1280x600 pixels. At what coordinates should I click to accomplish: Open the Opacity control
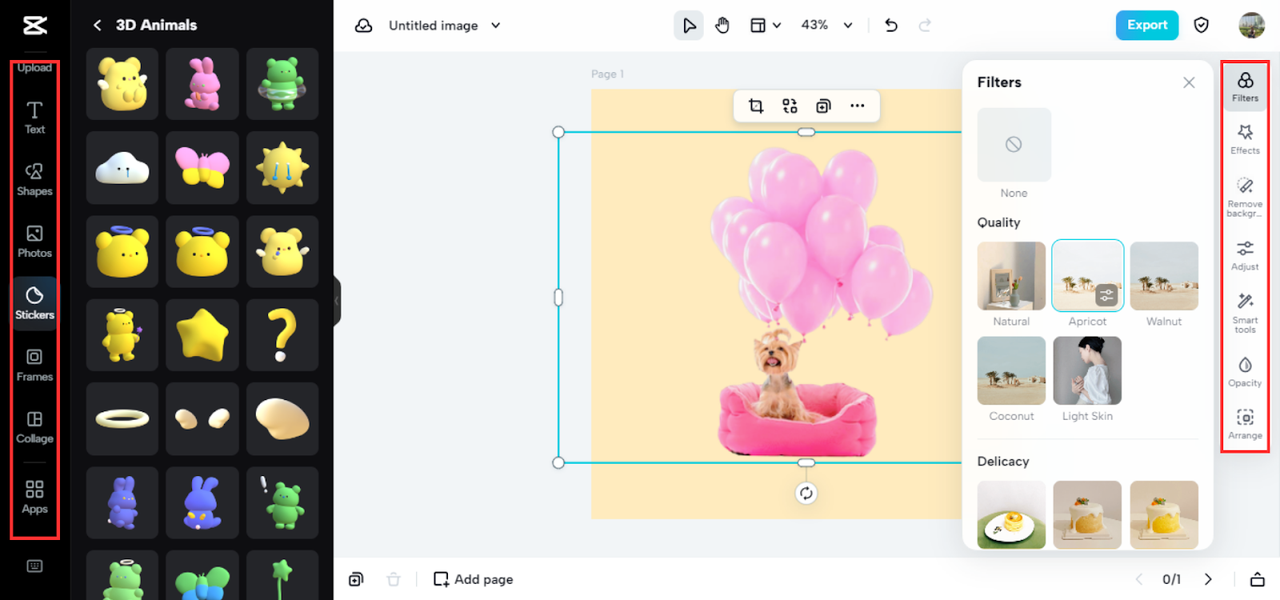(1245, 371)
